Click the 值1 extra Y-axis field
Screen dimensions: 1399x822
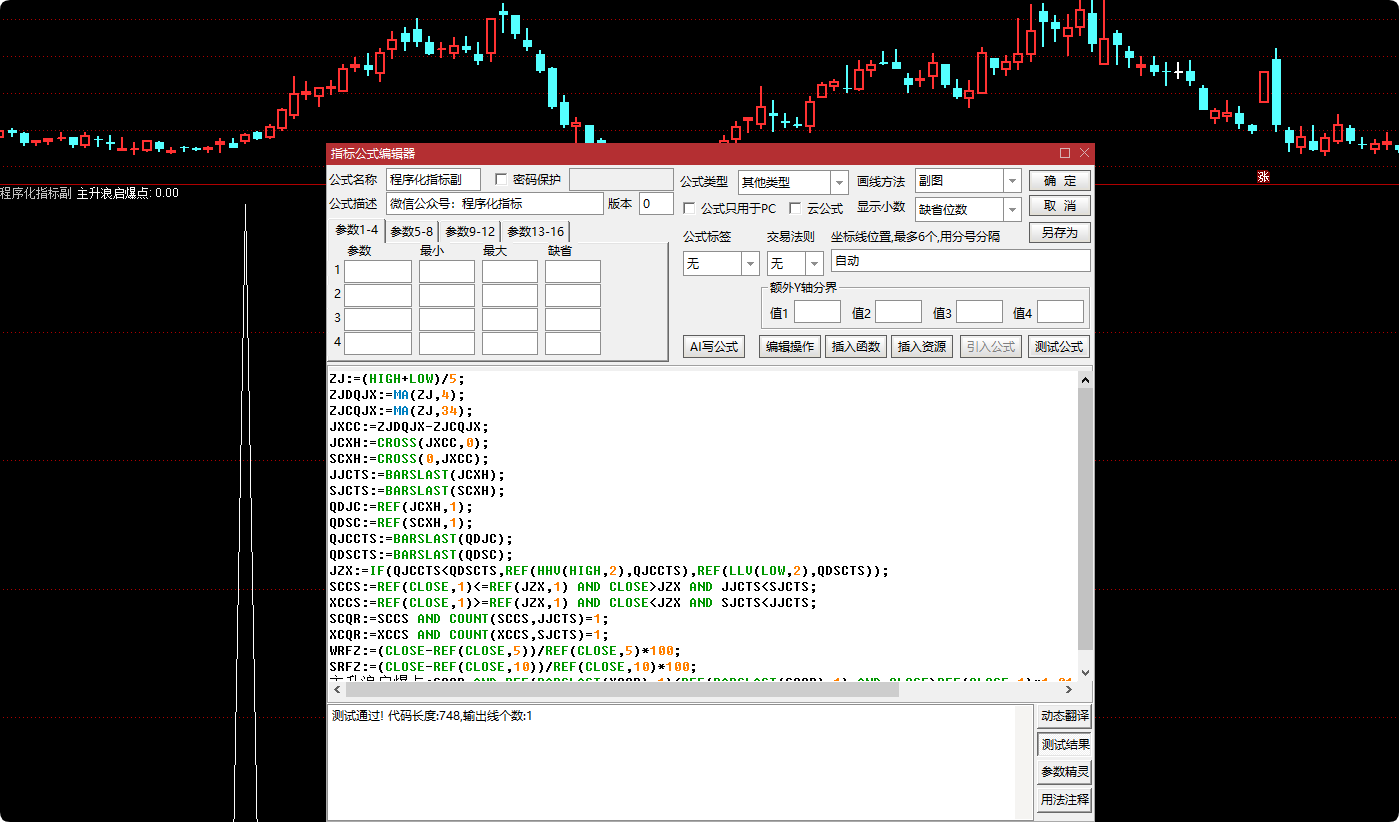pyautogui.click(x=817, y=312)
